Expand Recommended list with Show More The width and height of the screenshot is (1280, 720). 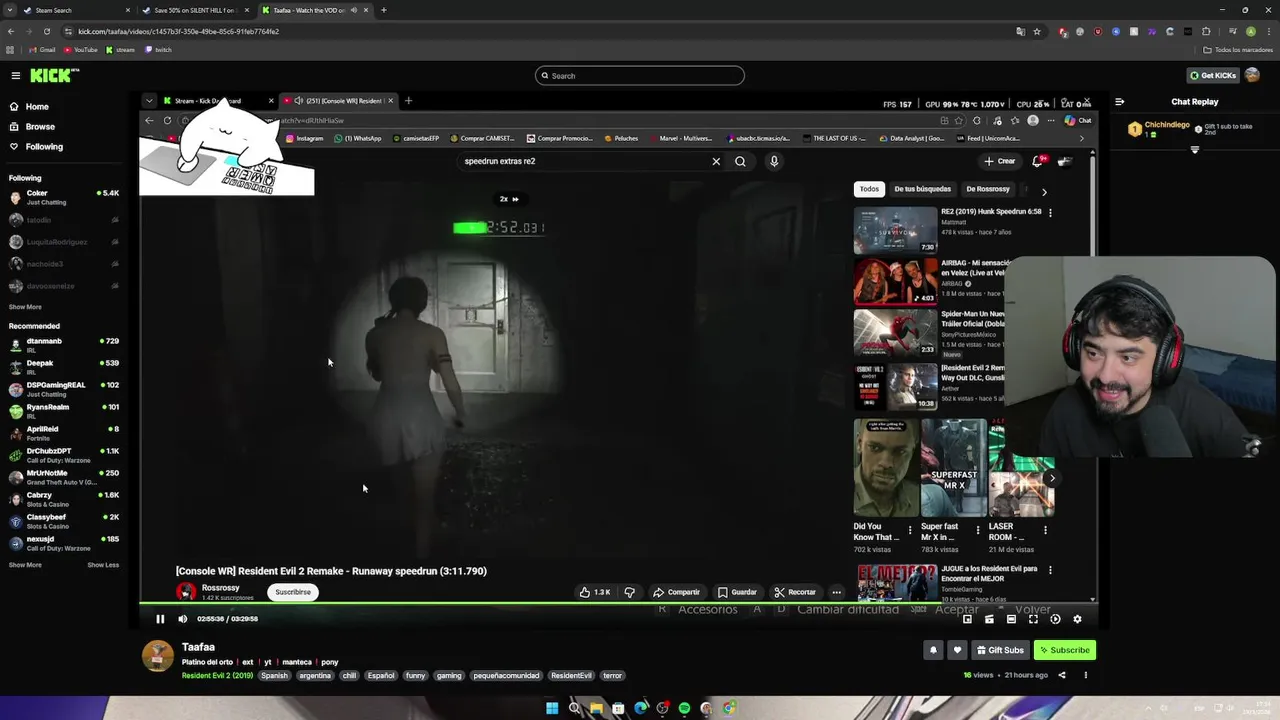(x=25, y=565)
